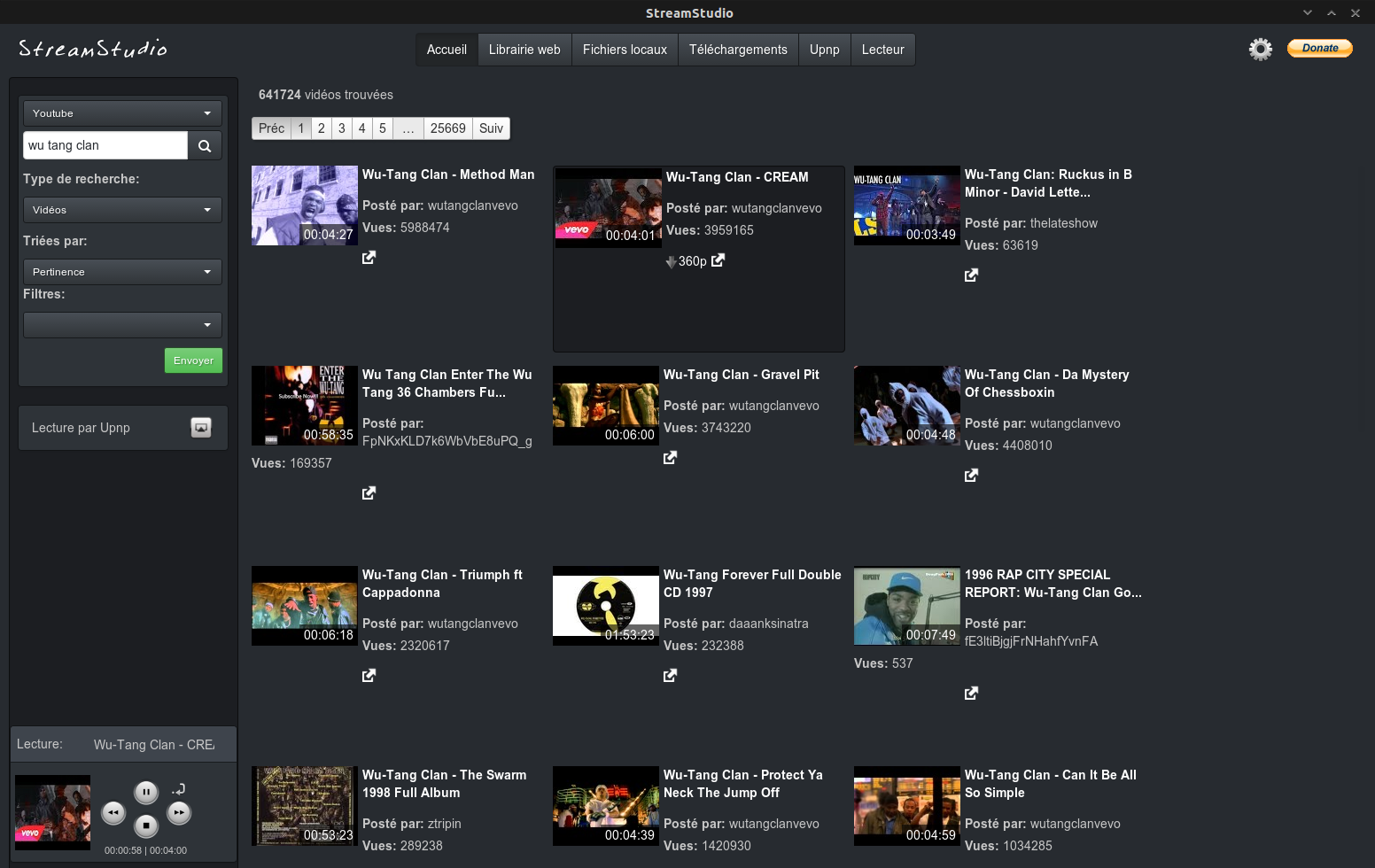The height and width of the screenshot is (868, 1375).
Task: Click the Protect Ya Neck thumbnail
Action: 605,806
